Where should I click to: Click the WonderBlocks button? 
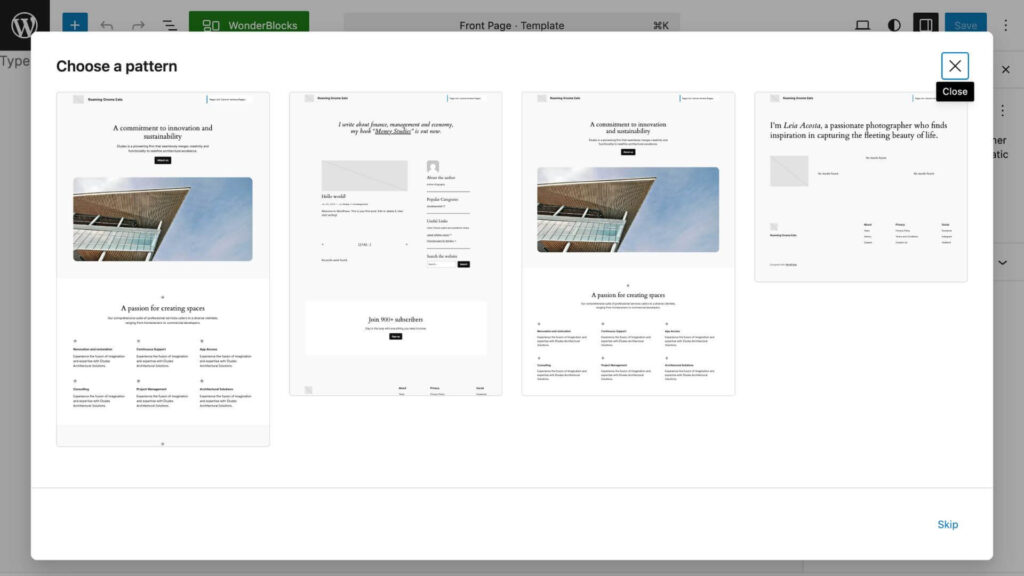249,25
